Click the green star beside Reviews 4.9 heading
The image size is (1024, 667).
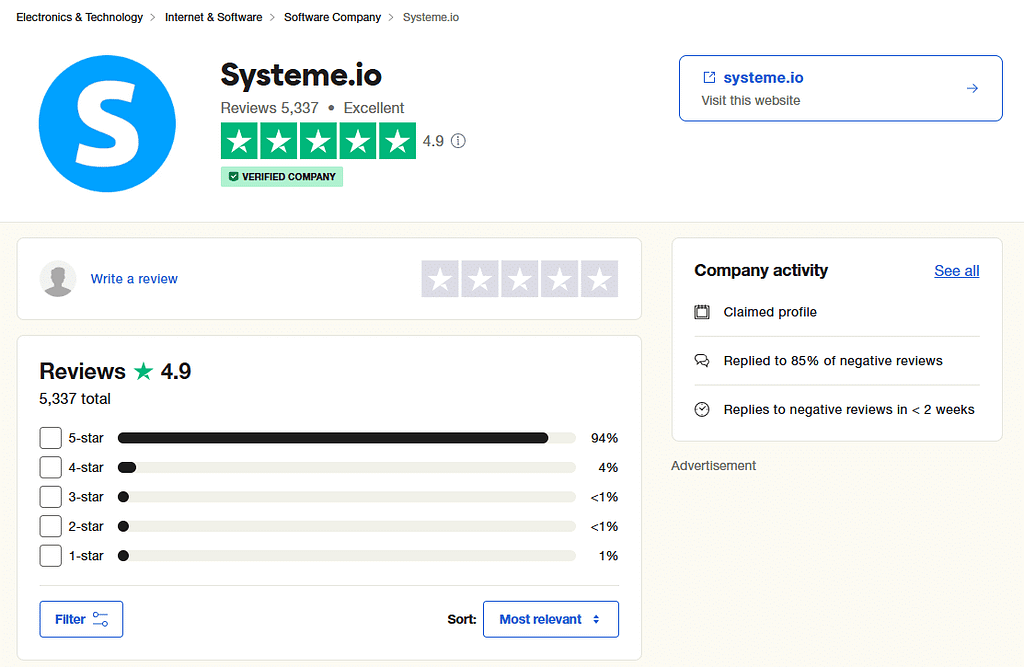143,371
